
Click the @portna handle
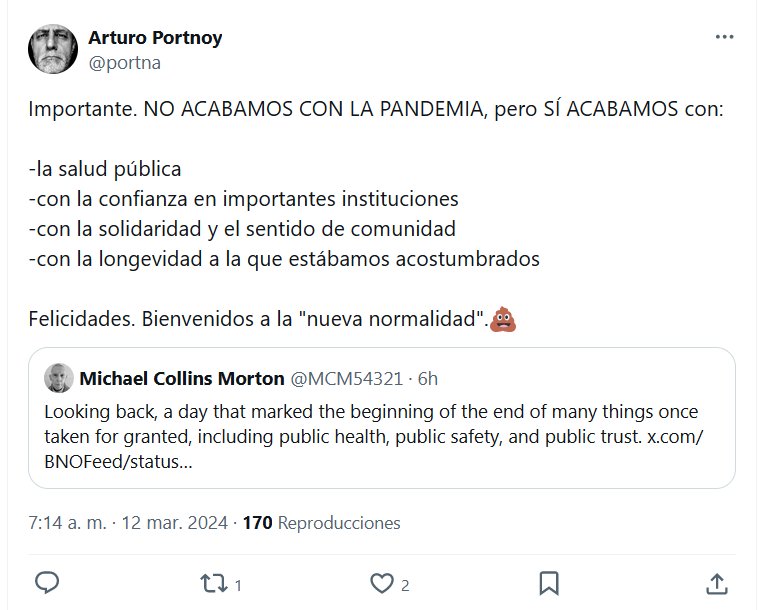[x=124, y=62]
